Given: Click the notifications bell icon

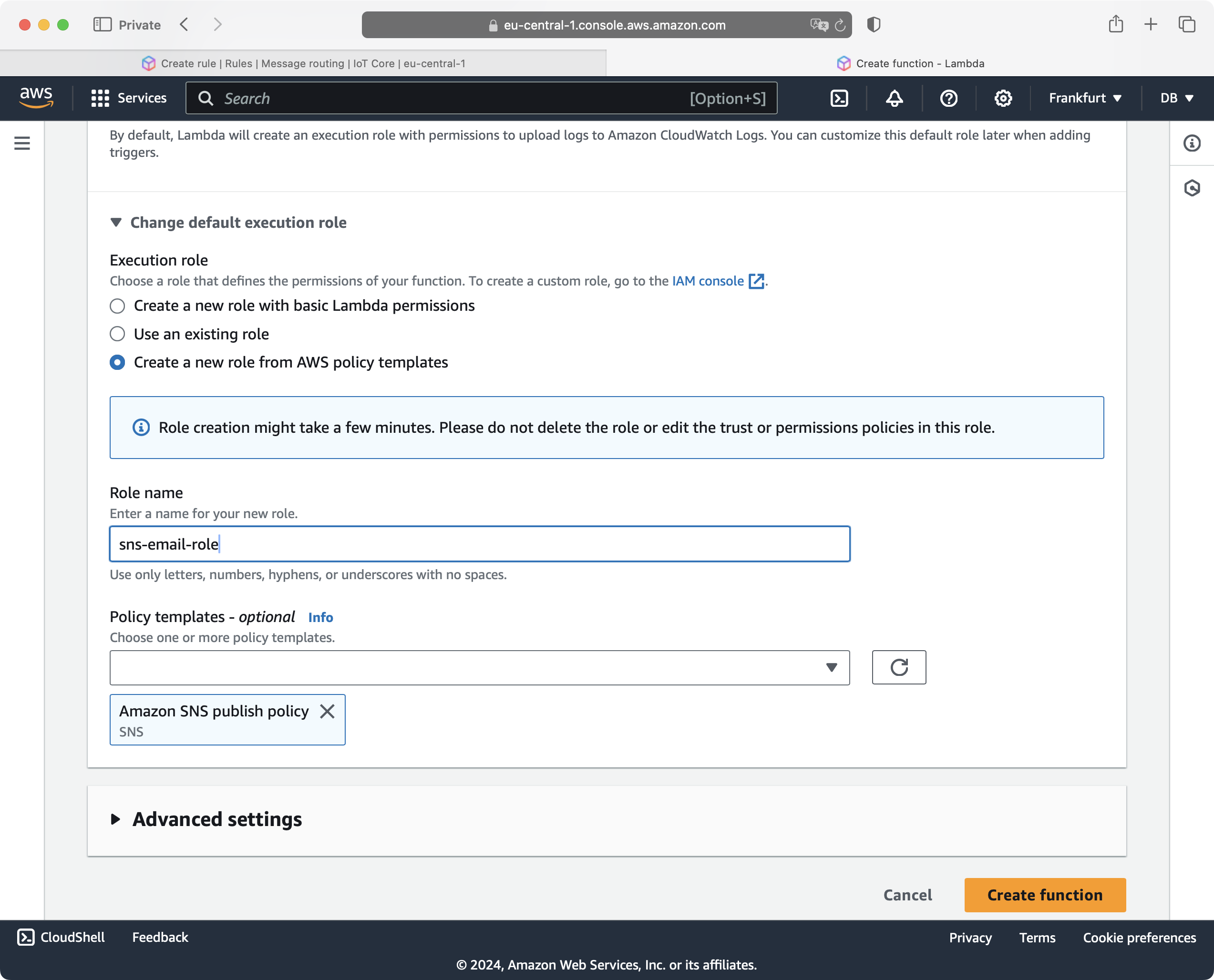Looking at the screenshot, I should (893, 98).
